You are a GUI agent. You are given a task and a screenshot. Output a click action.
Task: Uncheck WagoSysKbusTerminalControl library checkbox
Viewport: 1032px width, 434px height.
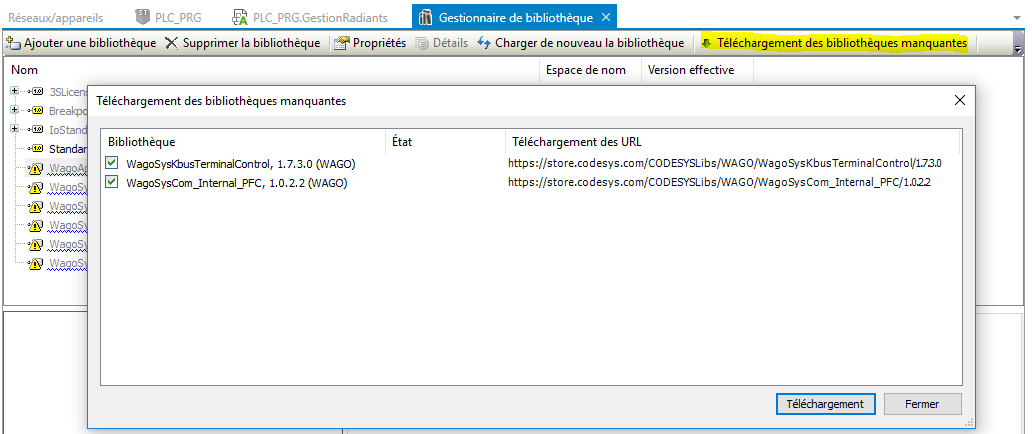(112, 163)
